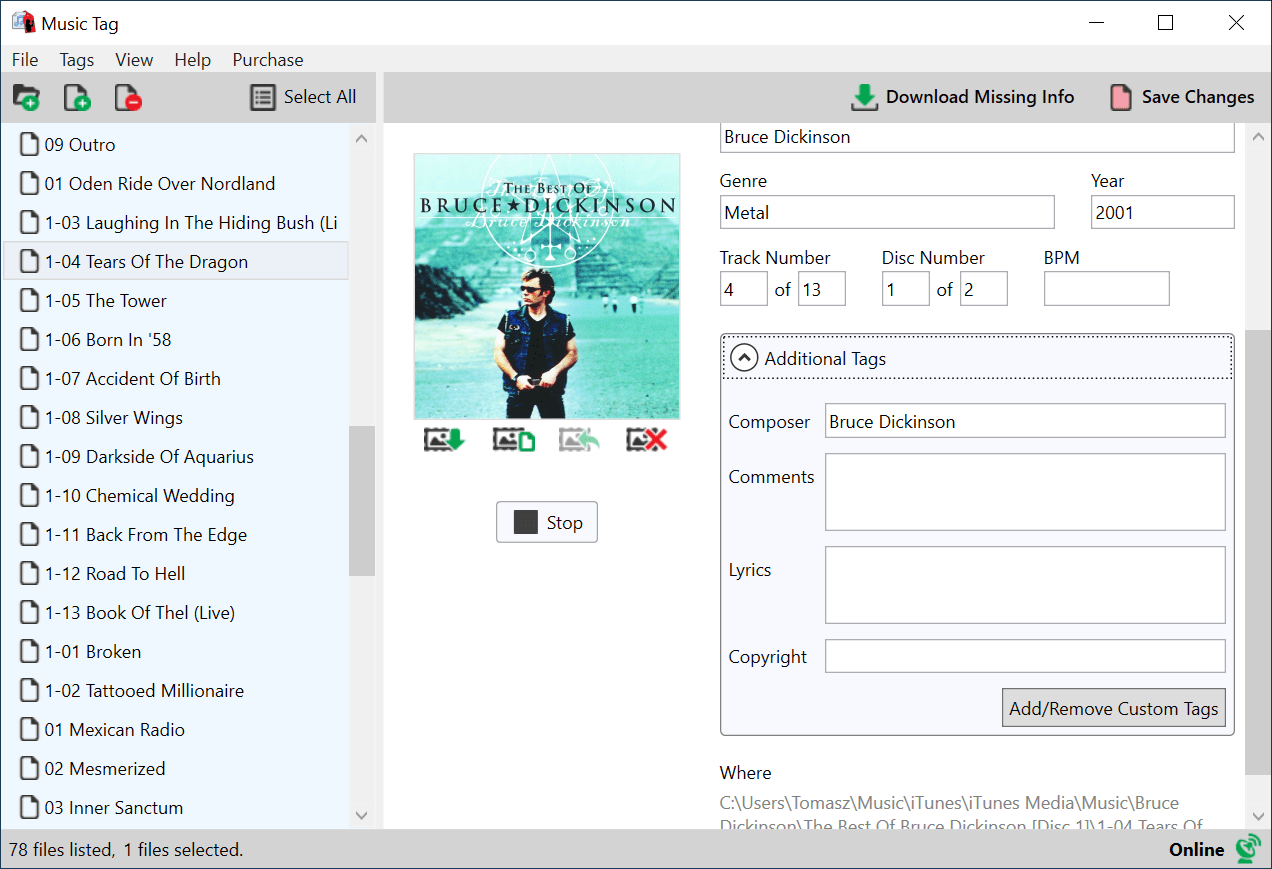The image size is (1272, 869).
Task: Click file list scrollbar thumb
Action: [x=362, y=501]
